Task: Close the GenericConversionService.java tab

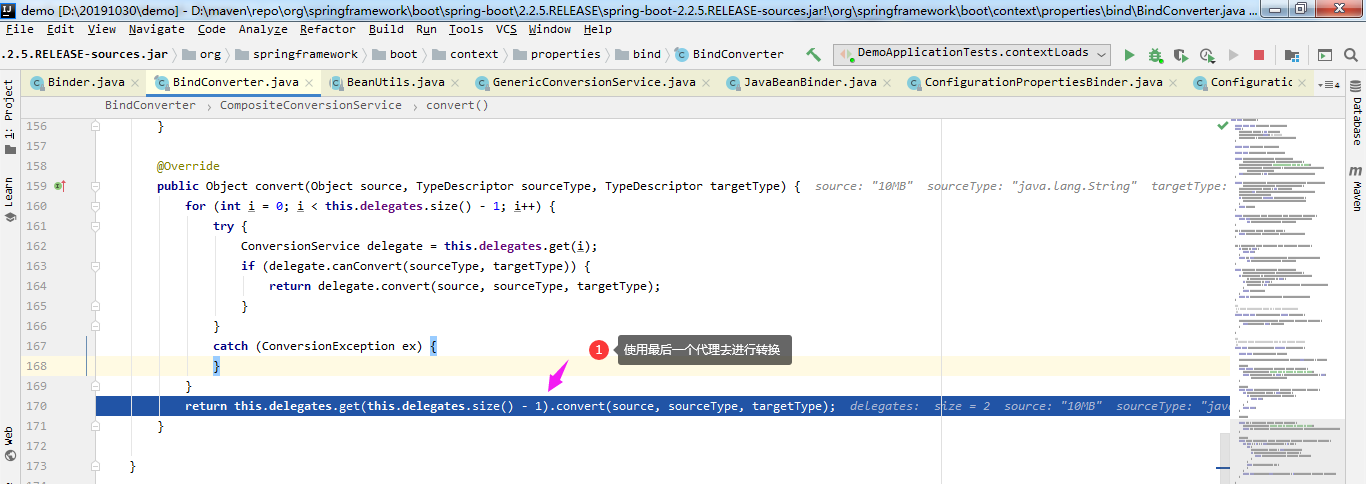Action: point(707,83)
